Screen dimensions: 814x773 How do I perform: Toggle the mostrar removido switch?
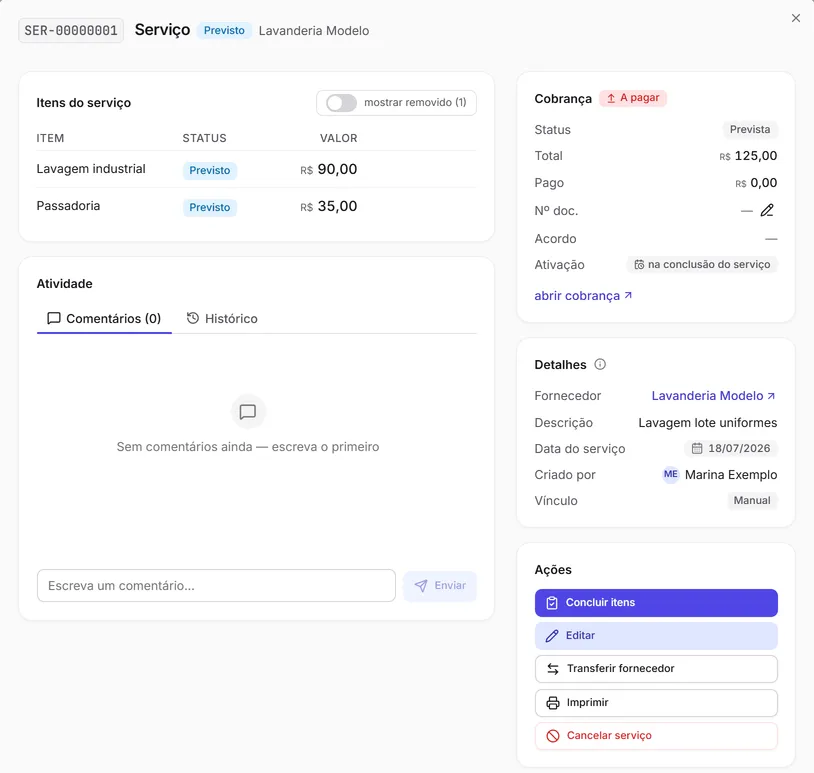click(x=341, y=103)
